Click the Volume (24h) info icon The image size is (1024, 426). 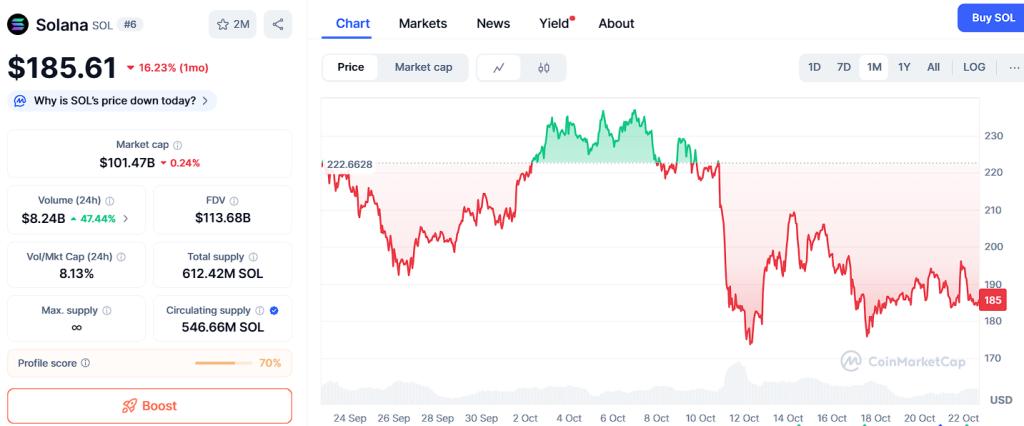pos(110,201)
